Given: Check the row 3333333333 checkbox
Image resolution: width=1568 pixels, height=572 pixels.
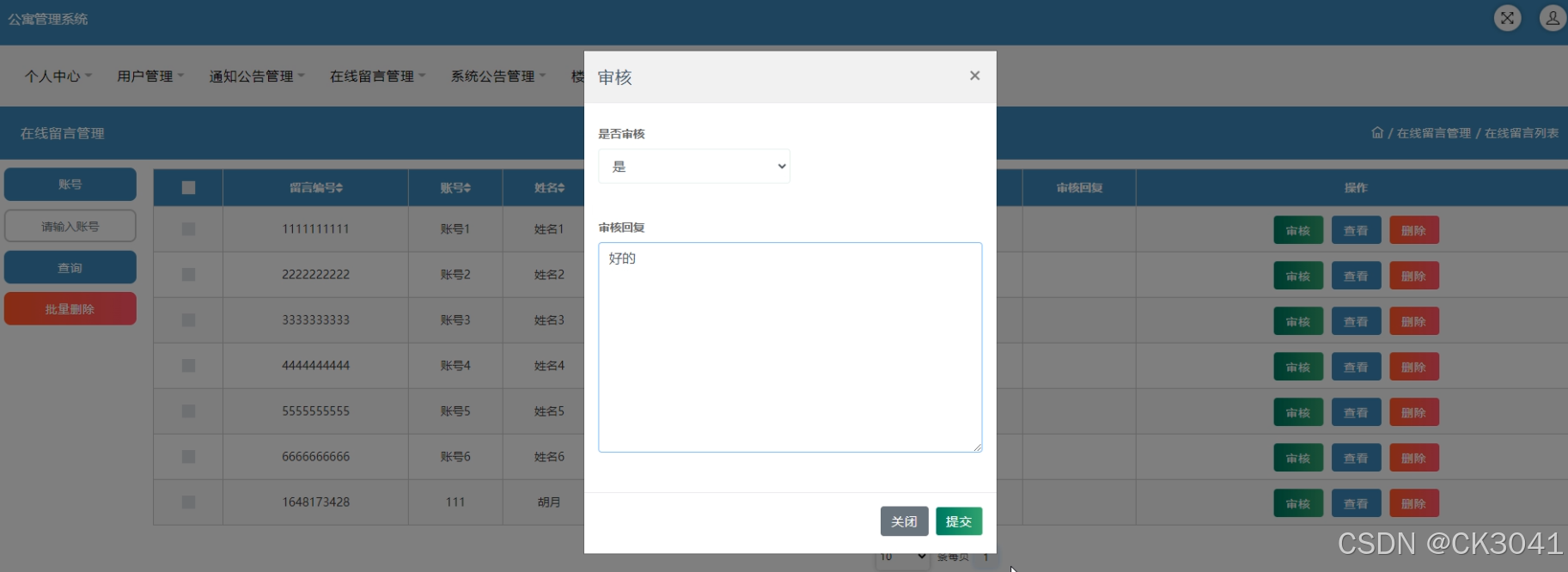Looking at the screenshot, I should coord(188,320).
